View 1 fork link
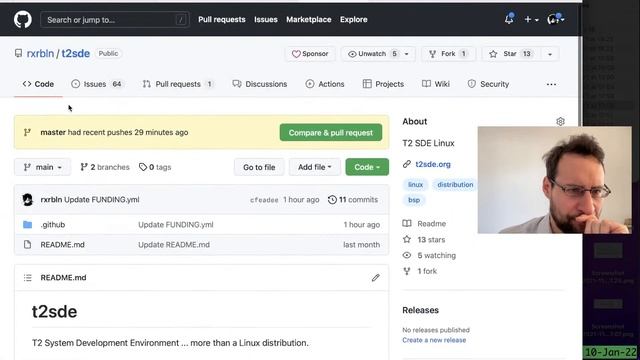 click(x=420, y=271)
